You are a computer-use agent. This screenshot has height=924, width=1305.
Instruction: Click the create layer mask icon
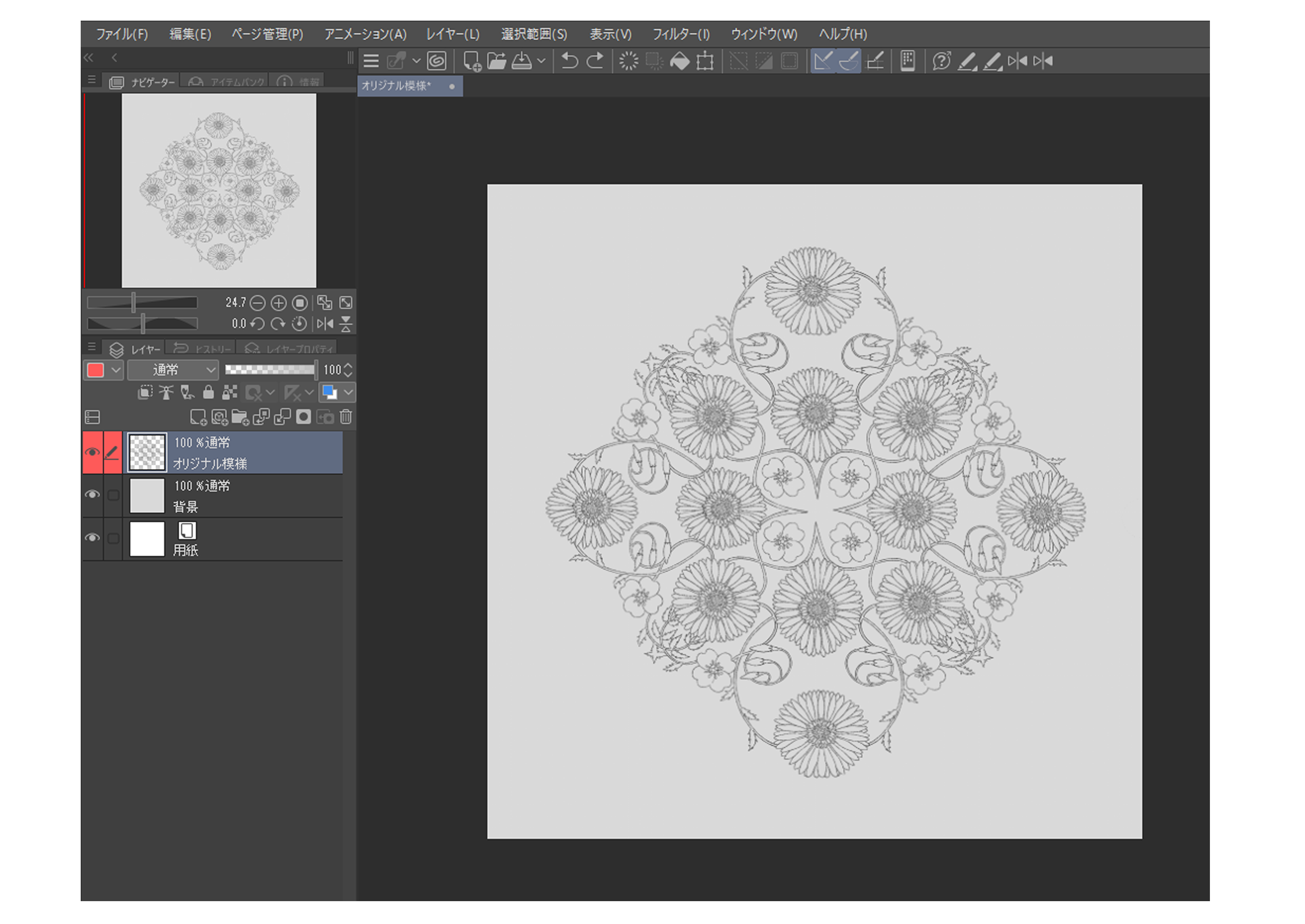click(x=303, y=417)
